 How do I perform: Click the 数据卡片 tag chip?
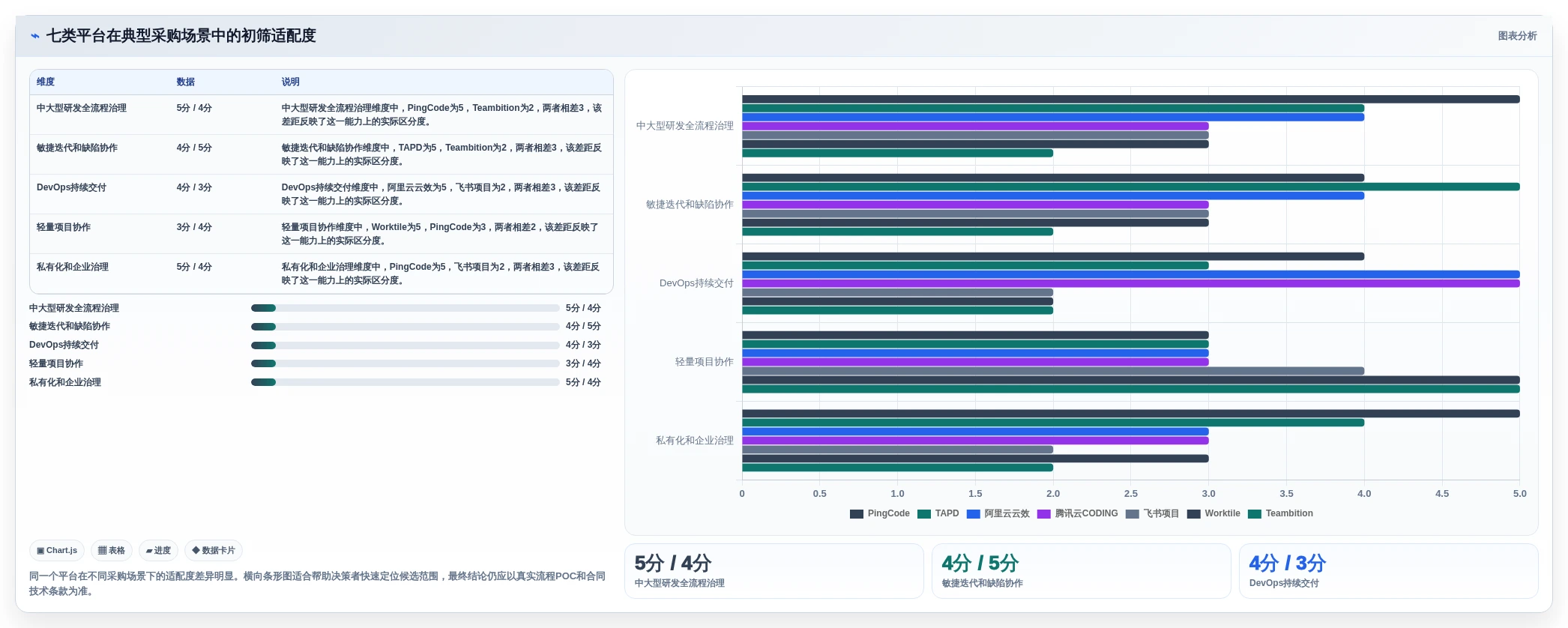click(214, 551)
